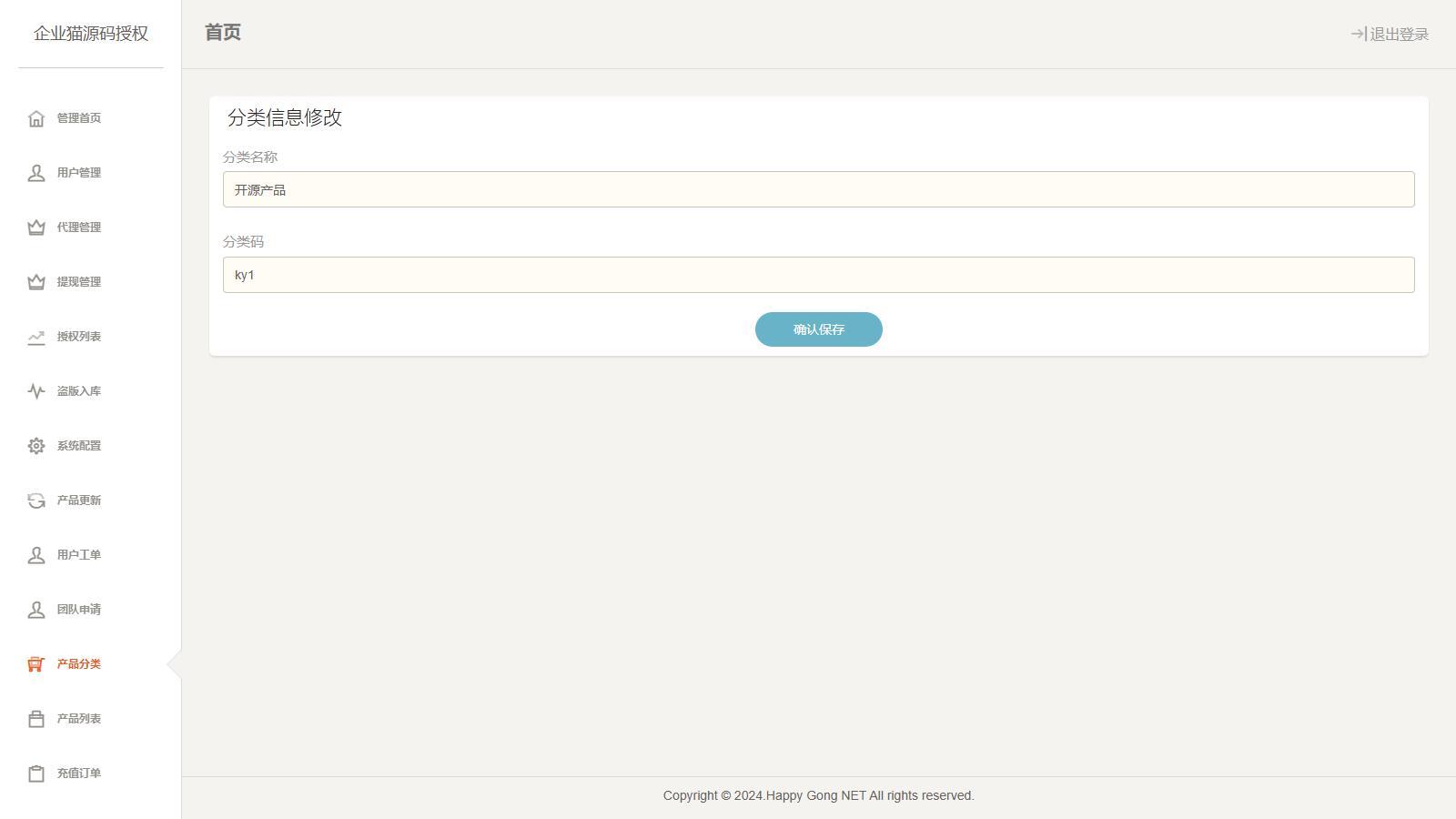This screenshot has height=819, width=1456.
Task: Open 系统配置 settings entry
Action: point(79,446)
